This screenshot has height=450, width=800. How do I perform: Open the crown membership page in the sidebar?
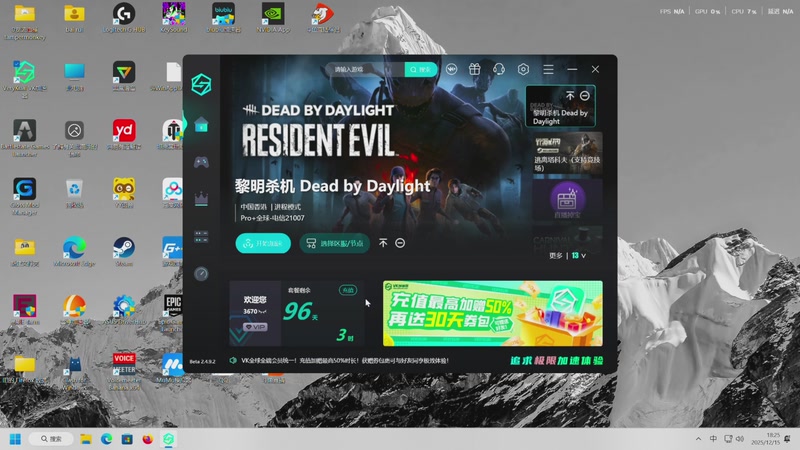click(201, 199)
